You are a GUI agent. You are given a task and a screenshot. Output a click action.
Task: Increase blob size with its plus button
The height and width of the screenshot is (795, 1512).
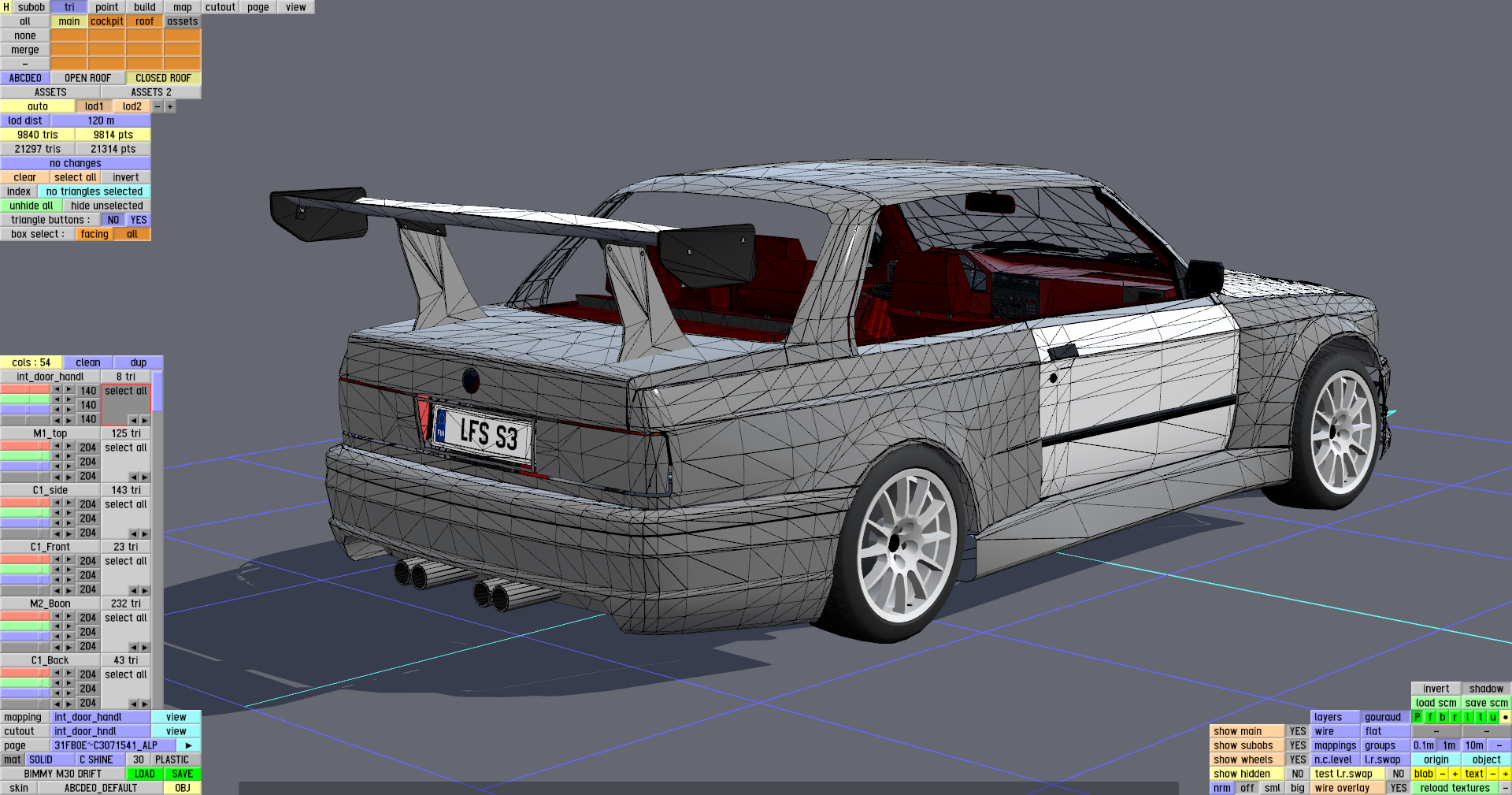1455,774
